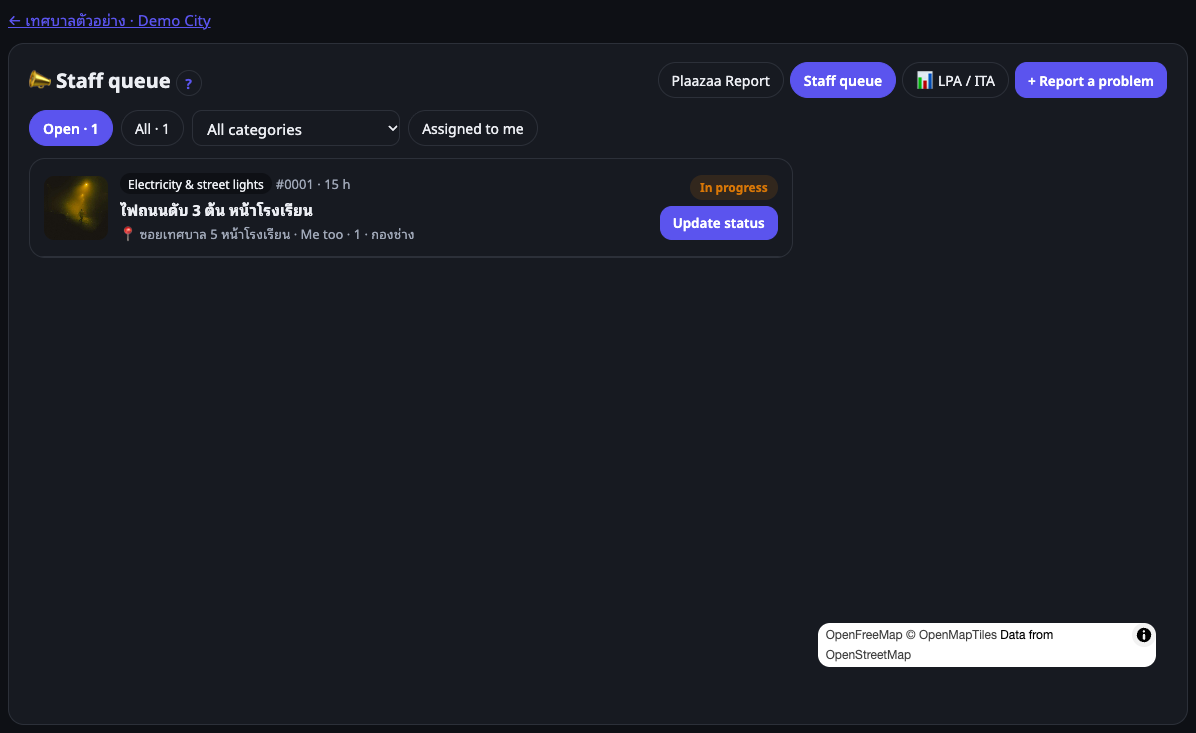Click the megaphone icon beside Staff queue
The width and height of the screenshot is (1196, 733).
[x=40, y=79]
